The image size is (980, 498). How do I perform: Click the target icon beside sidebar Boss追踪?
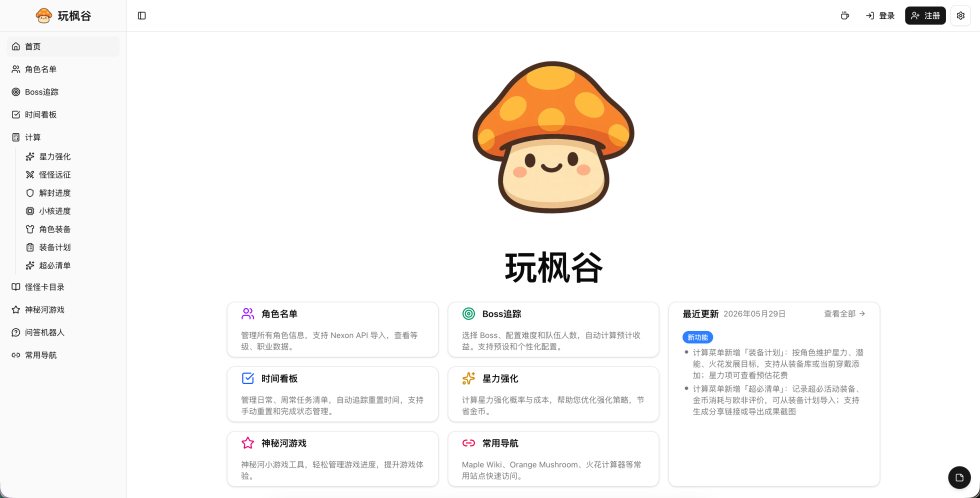tap(16, 92)
